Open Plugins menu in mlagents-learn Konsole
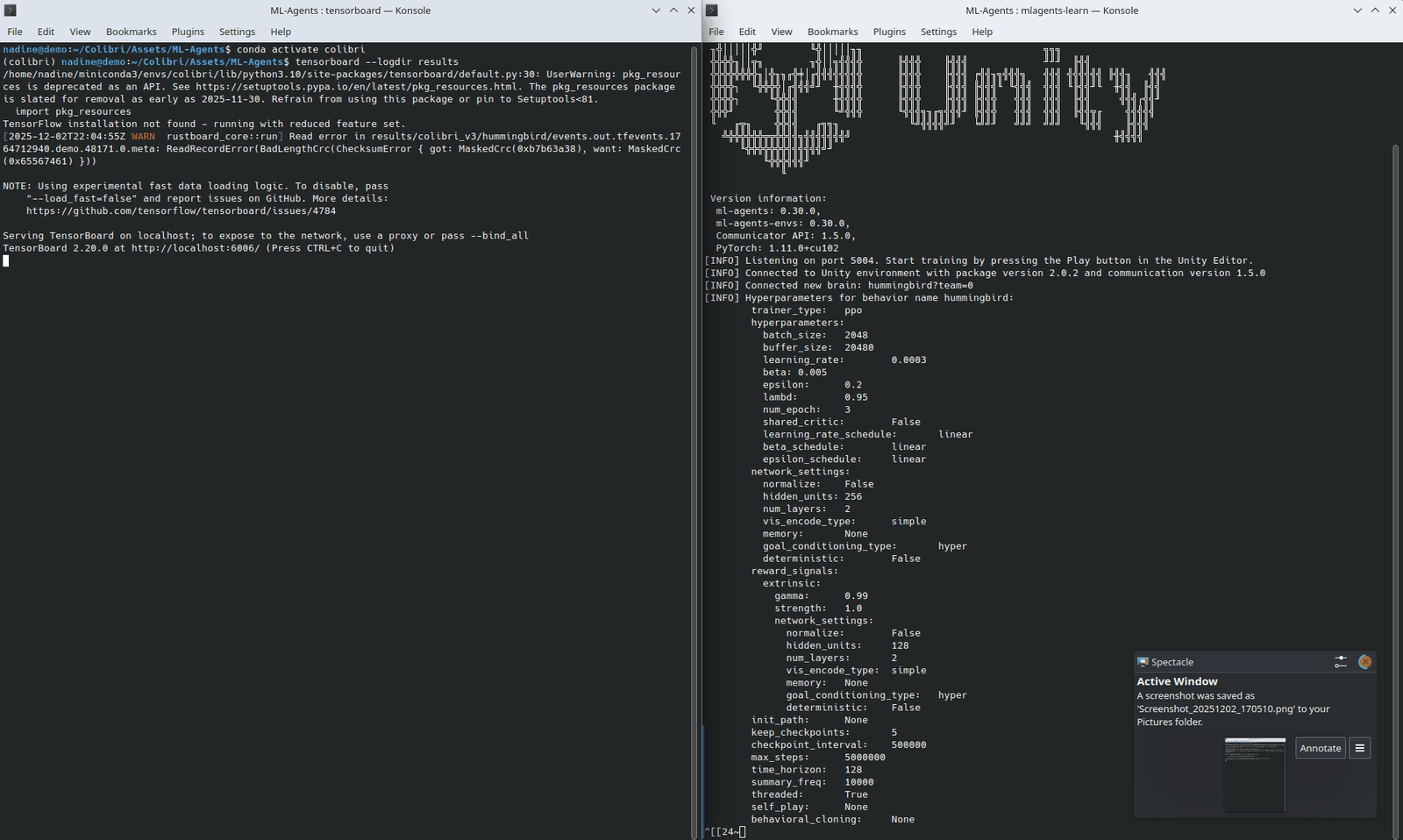 pos(889,32)
